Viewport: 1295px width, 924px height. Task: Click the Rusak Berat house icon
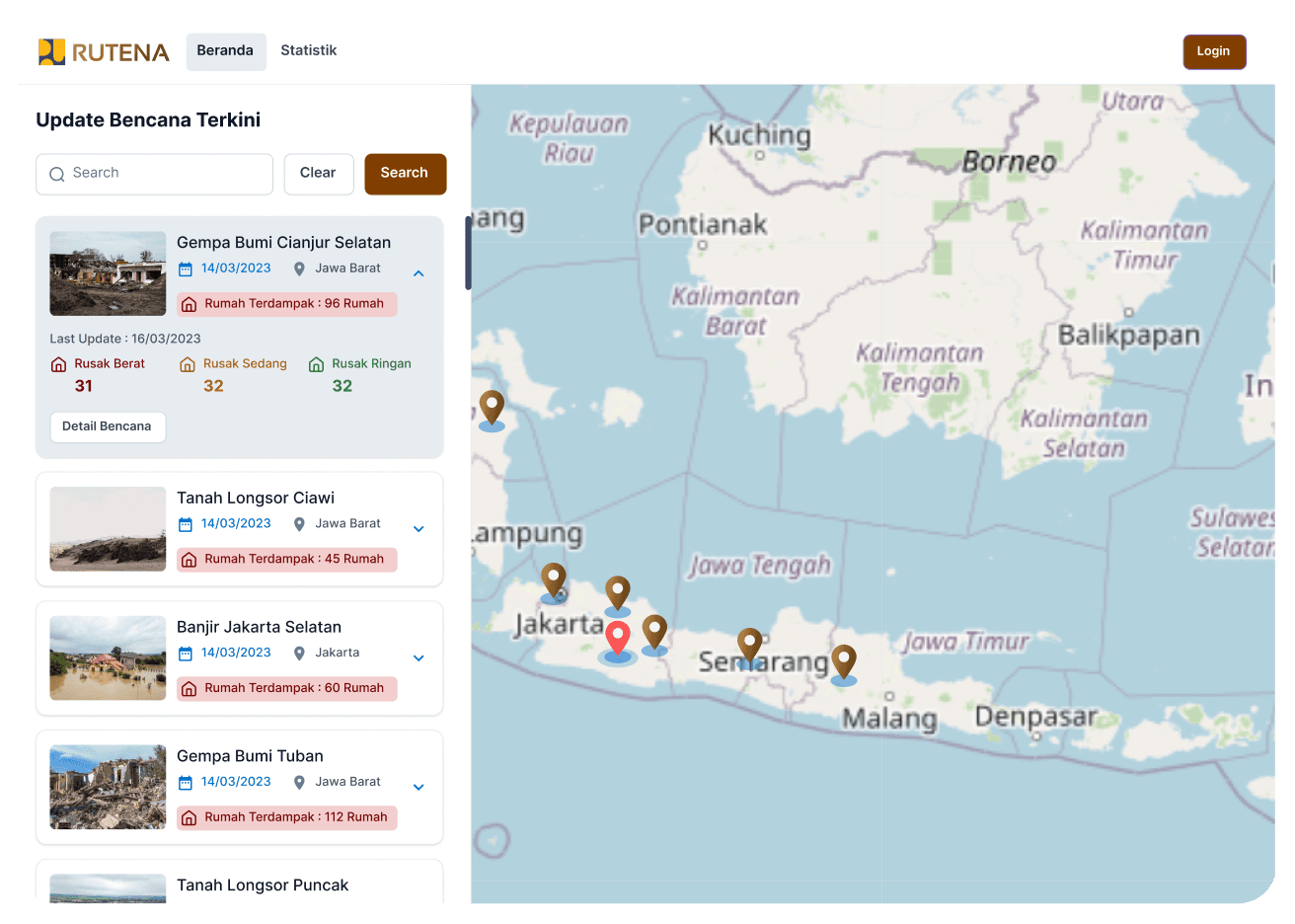point(59,364)
